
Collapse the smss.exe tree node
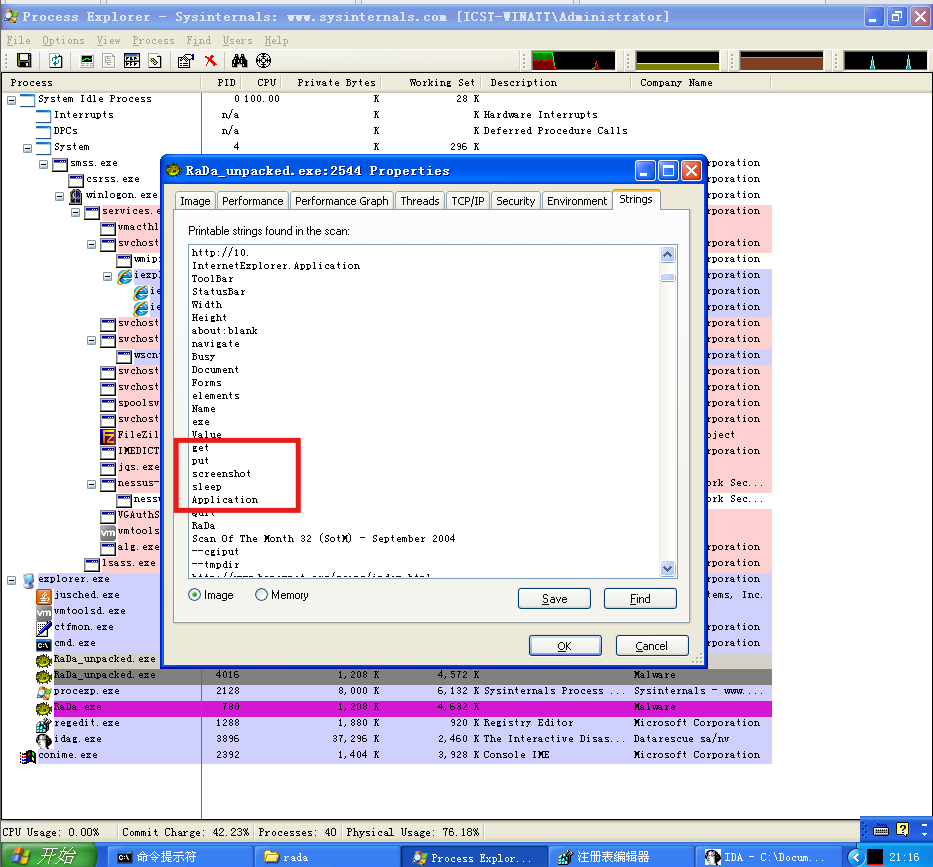tap(43, 164)
